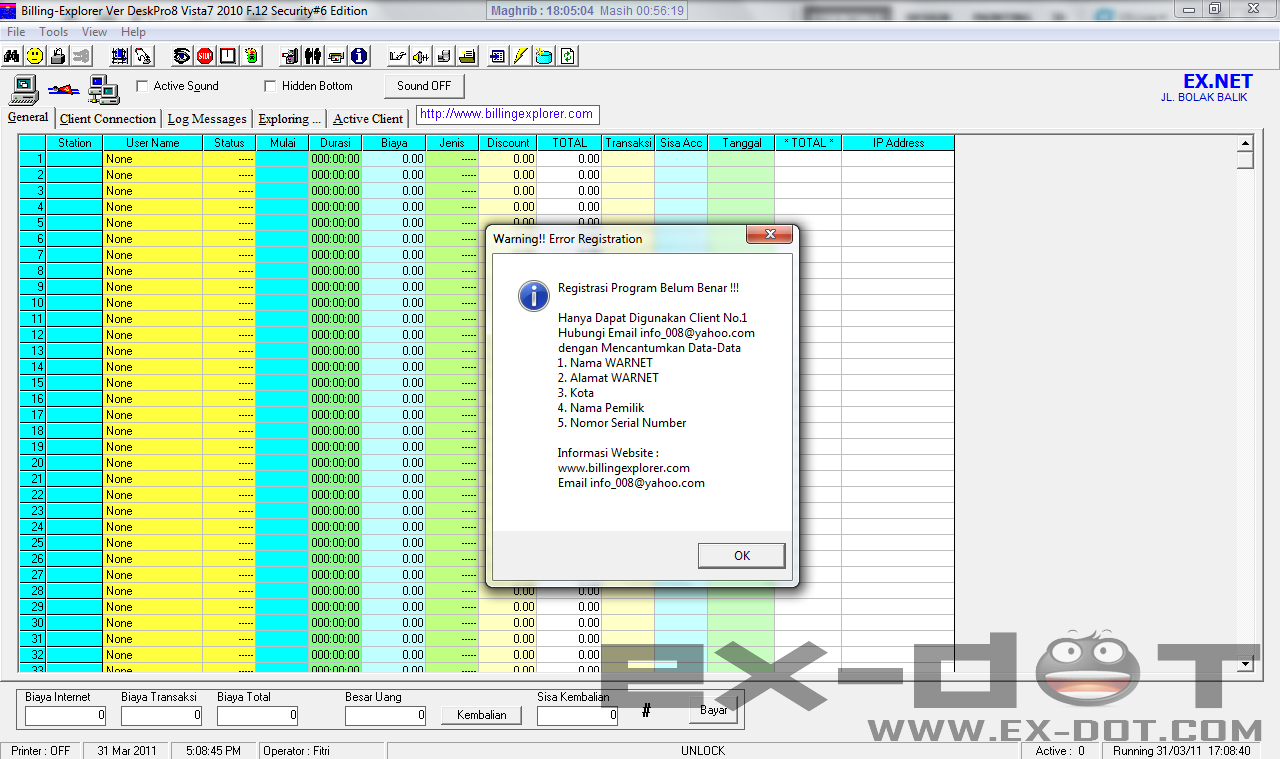Viewport: 1280px width, 759px height.
Task: Toggle Sound OFF button
Action: coord(423,85)
